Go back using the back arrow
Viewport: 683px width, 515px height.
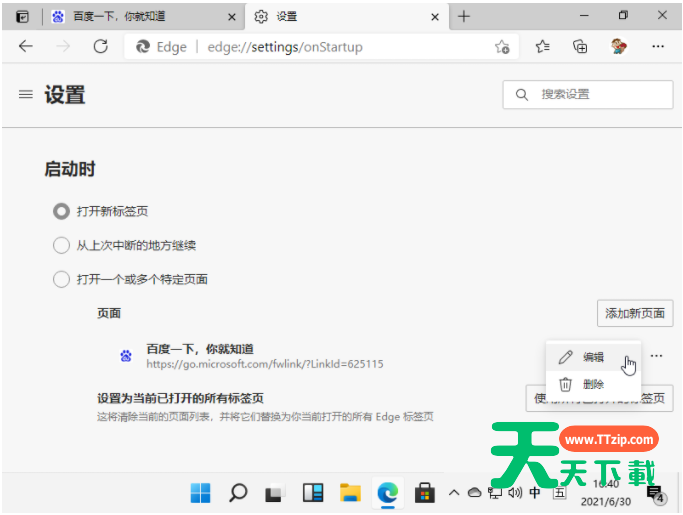pos(26,47)
